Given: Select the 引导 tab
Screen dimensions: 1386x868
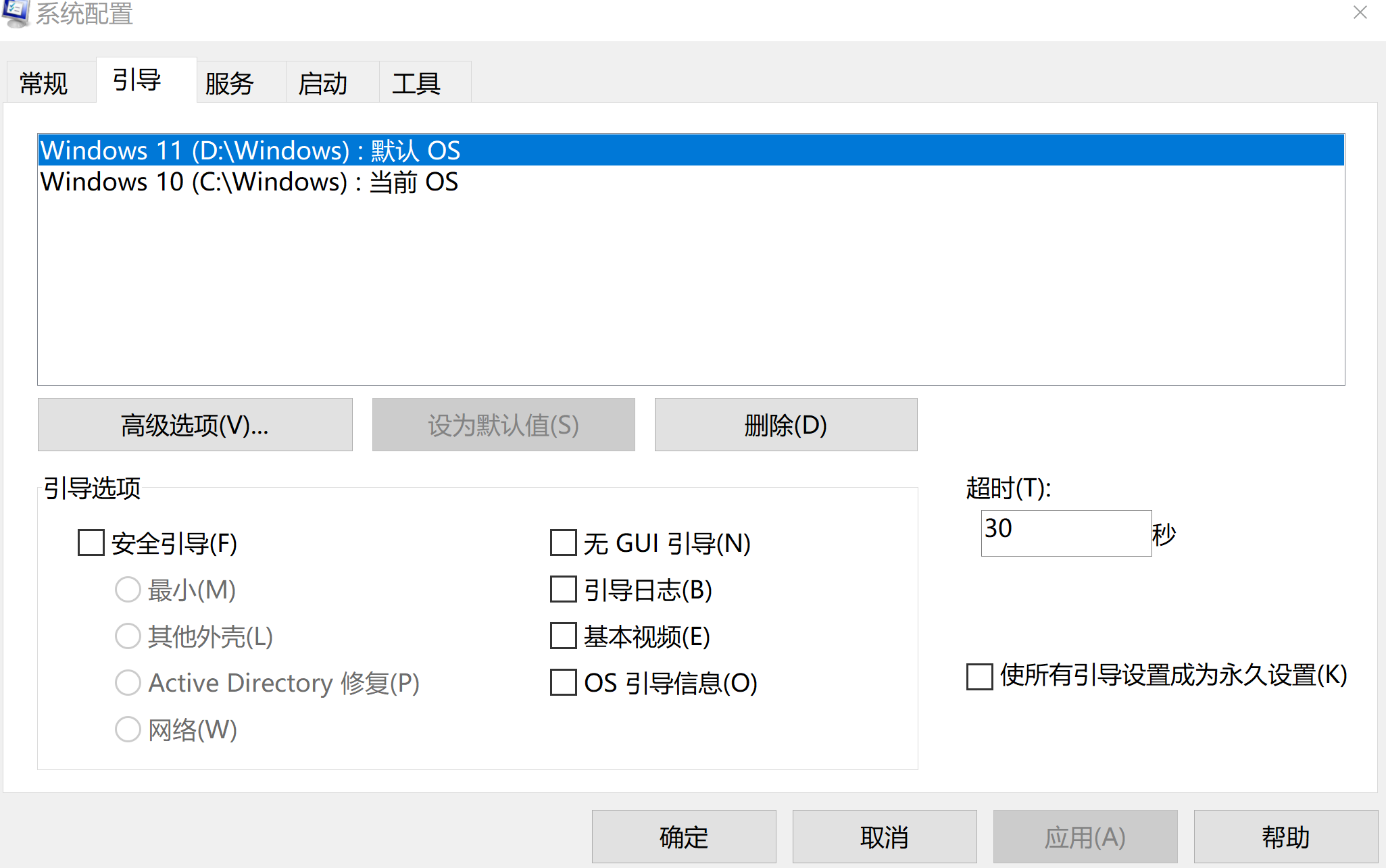Looking at the screenshot, I should [x=147, y=80].
